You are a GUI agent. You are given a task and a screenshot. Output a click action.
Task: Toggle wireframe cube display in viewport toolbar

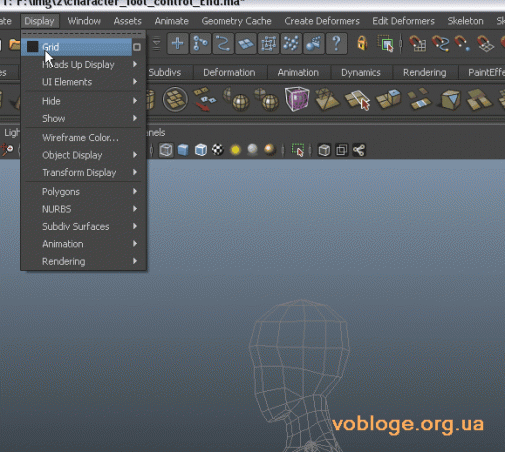[x=166, y=150]
